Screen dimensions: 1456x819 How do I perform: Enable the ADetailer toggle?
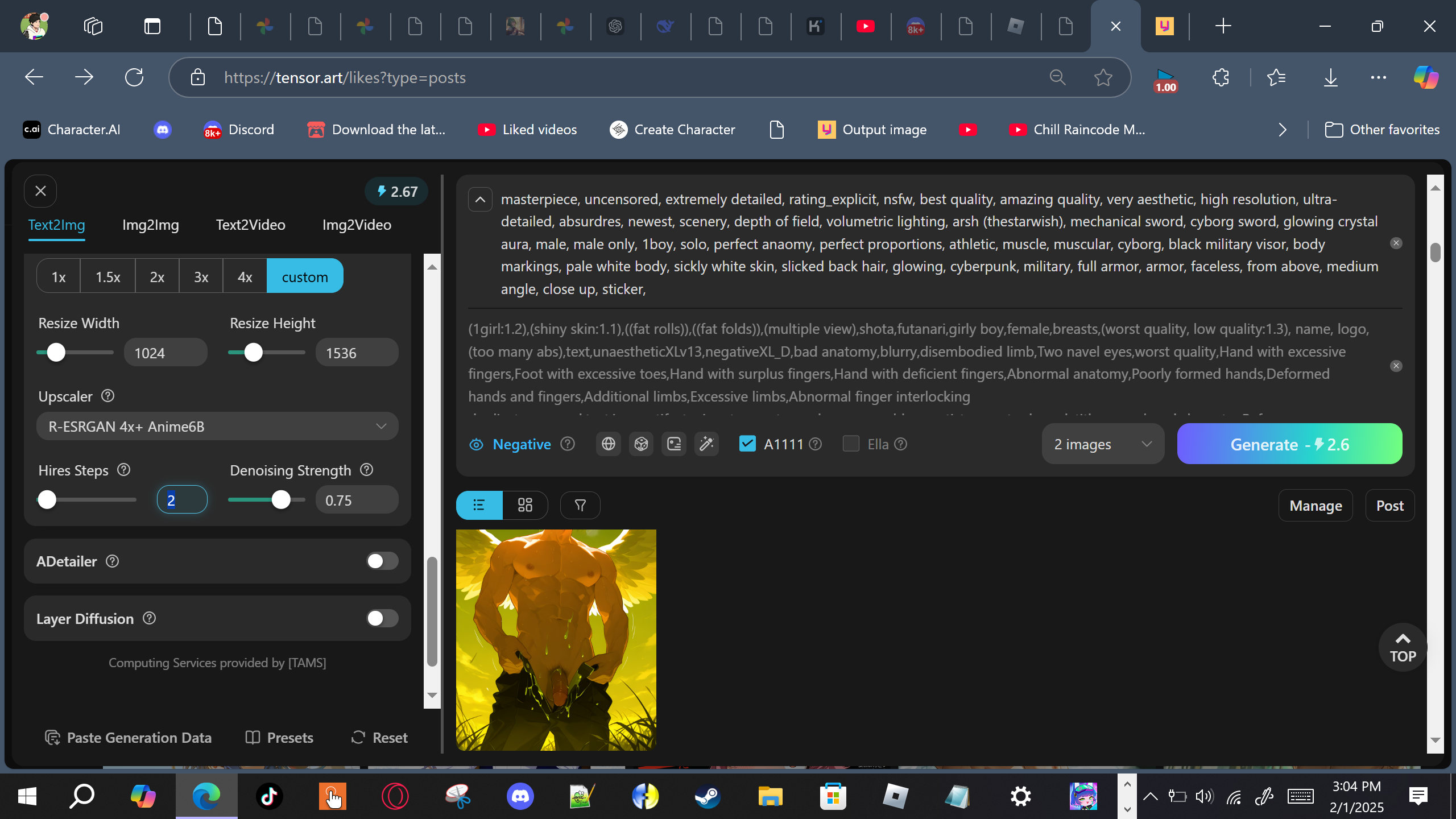382,561
